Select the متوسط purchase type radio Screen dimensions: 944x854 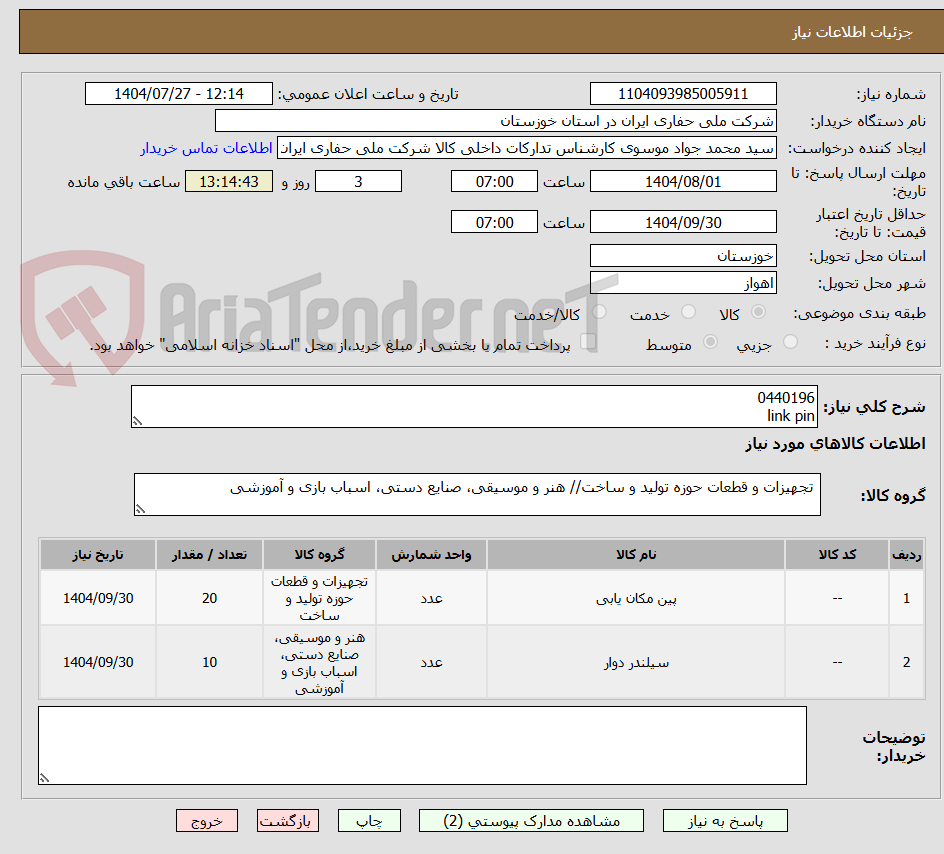710,342
